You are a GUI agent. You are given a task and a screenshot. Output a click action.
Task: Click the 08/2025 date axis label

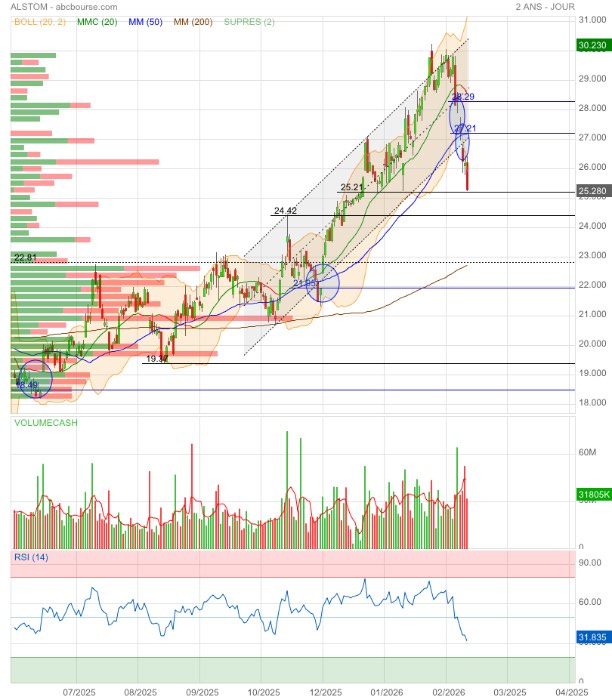(140, 692)
